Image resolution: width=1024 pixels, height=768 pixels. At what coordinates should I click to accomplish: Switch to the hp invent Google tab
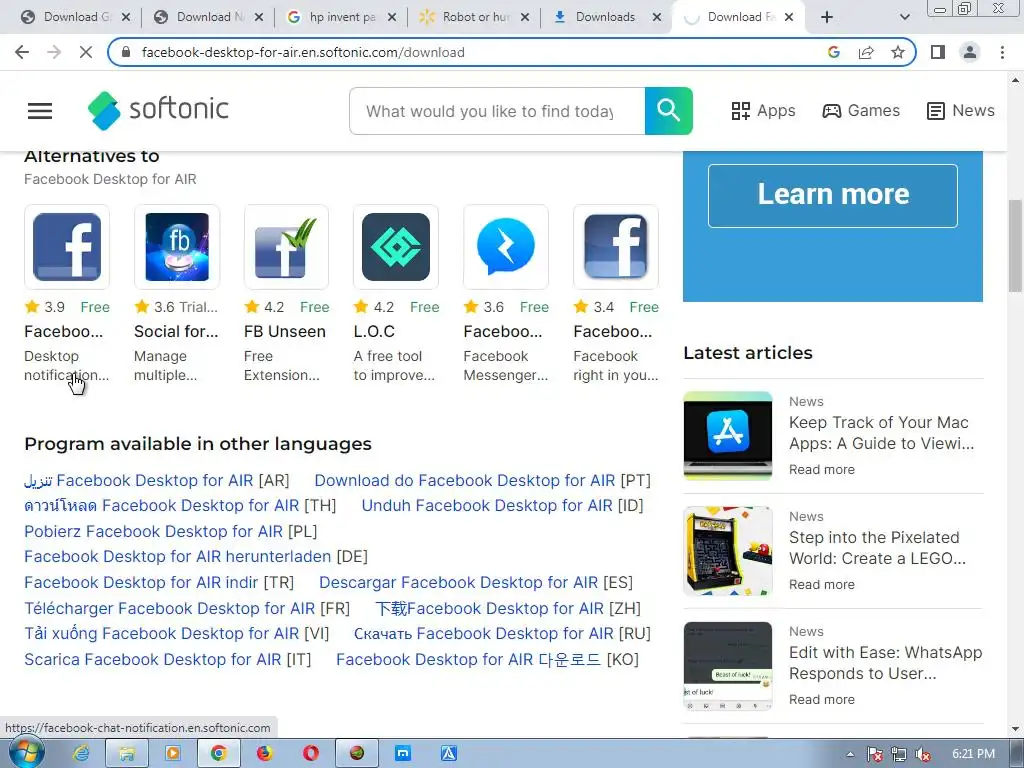click(342, 17)
